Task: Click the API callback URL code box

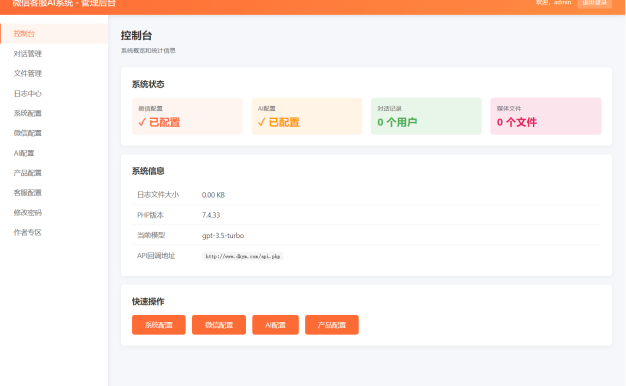Action: [x=243, y=256]
